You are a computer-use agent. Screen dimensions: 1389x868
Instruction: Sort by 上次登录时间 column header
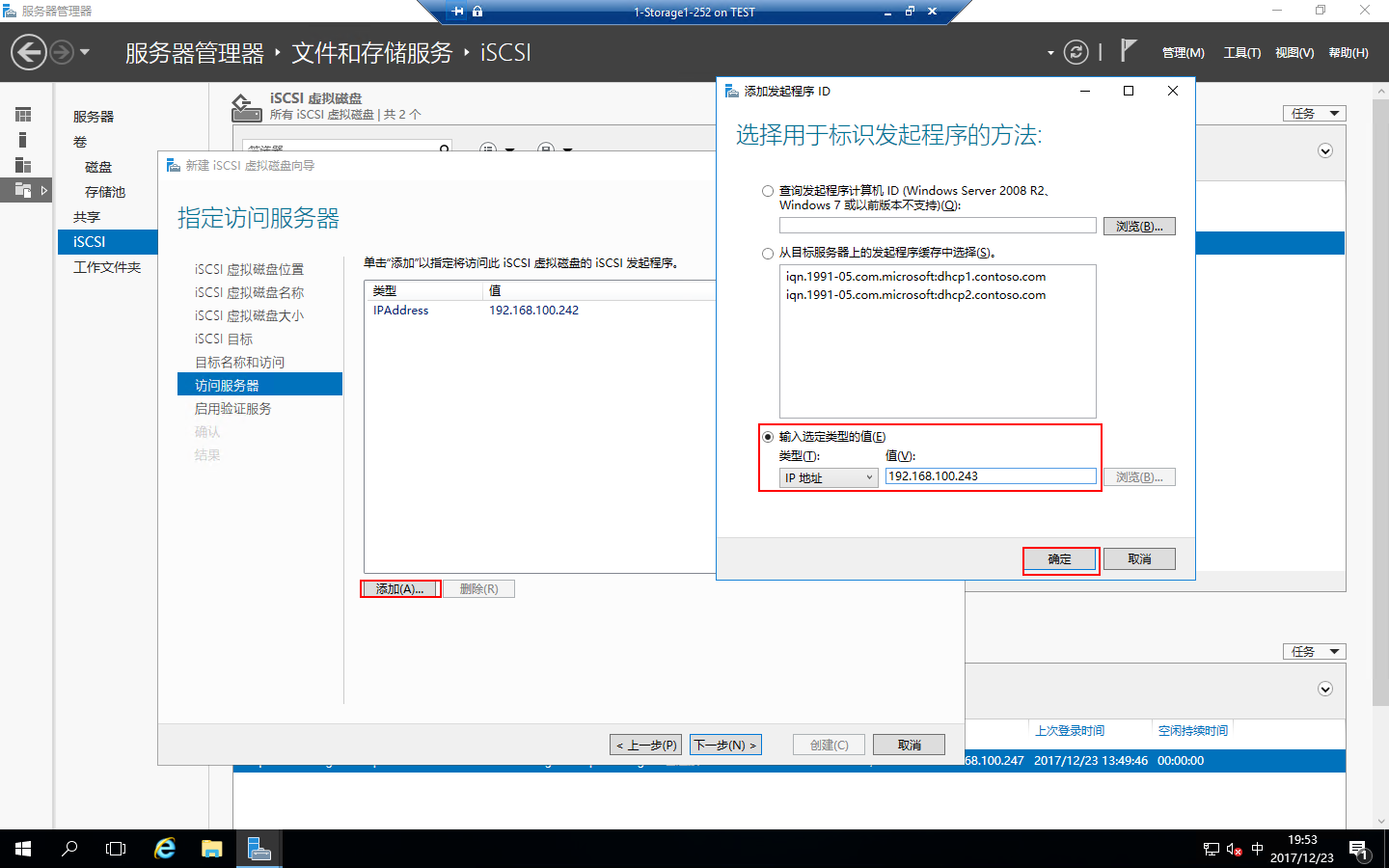point(1070,731)
